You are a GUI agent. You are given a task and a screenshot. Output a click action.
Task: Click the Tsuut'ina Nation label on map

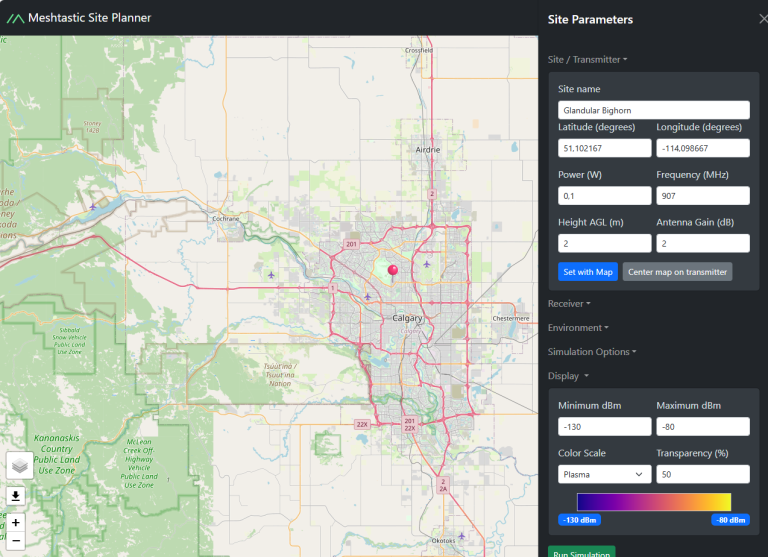coord(280,375)
